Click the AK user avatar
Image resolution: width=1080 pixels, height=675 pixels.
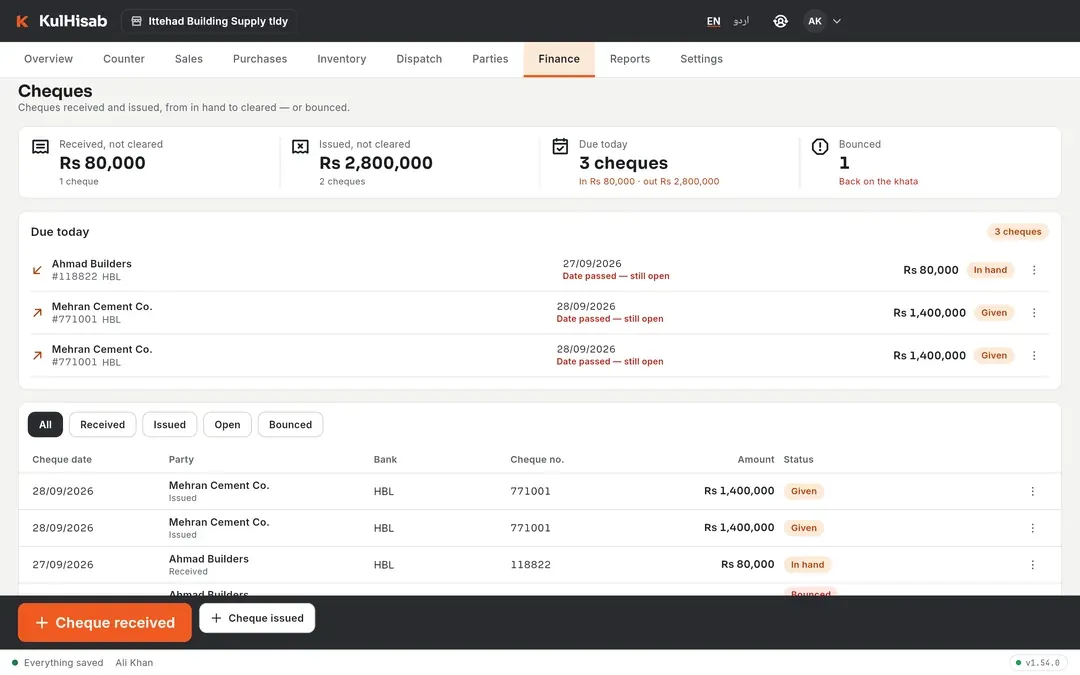point(814,21)
